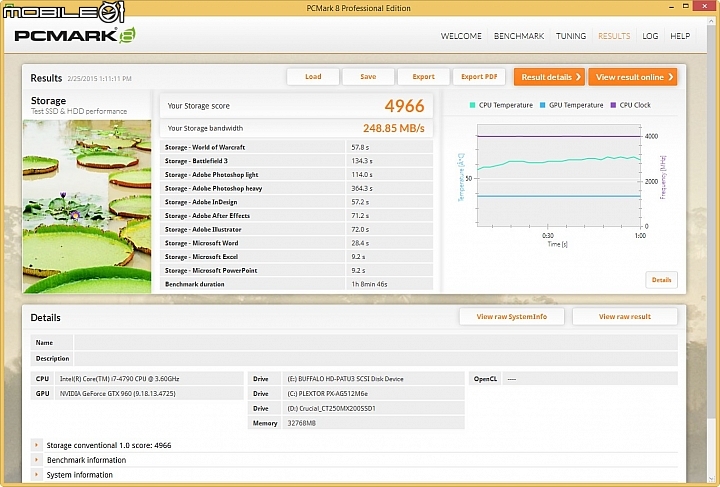This screenshot has width=720, height=487.
Task: Click the storage score value 4966
Action: tap(404, 106)
